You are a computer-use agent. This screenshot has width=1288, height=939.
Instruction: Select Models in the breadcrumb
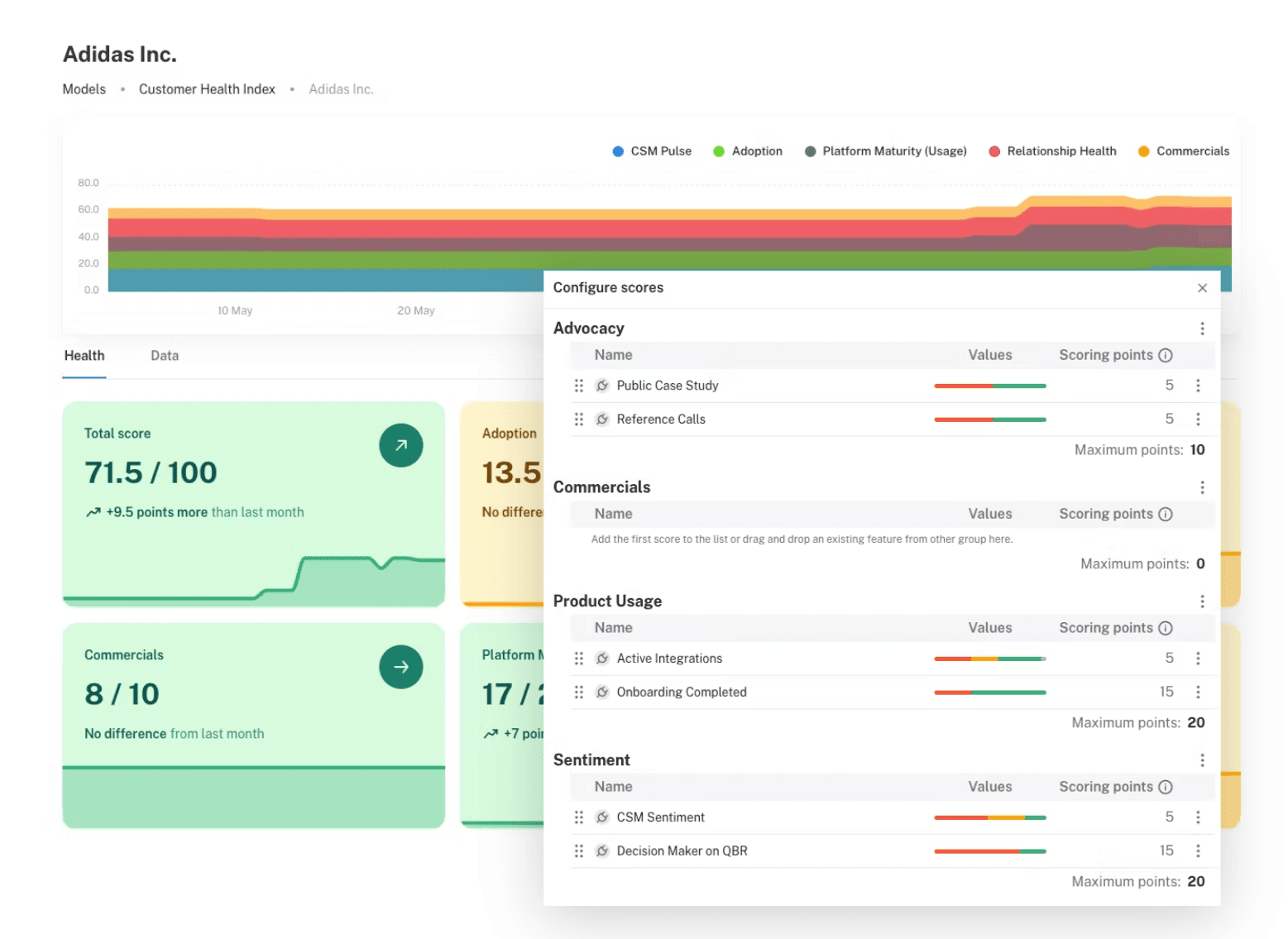coord(84,89)
